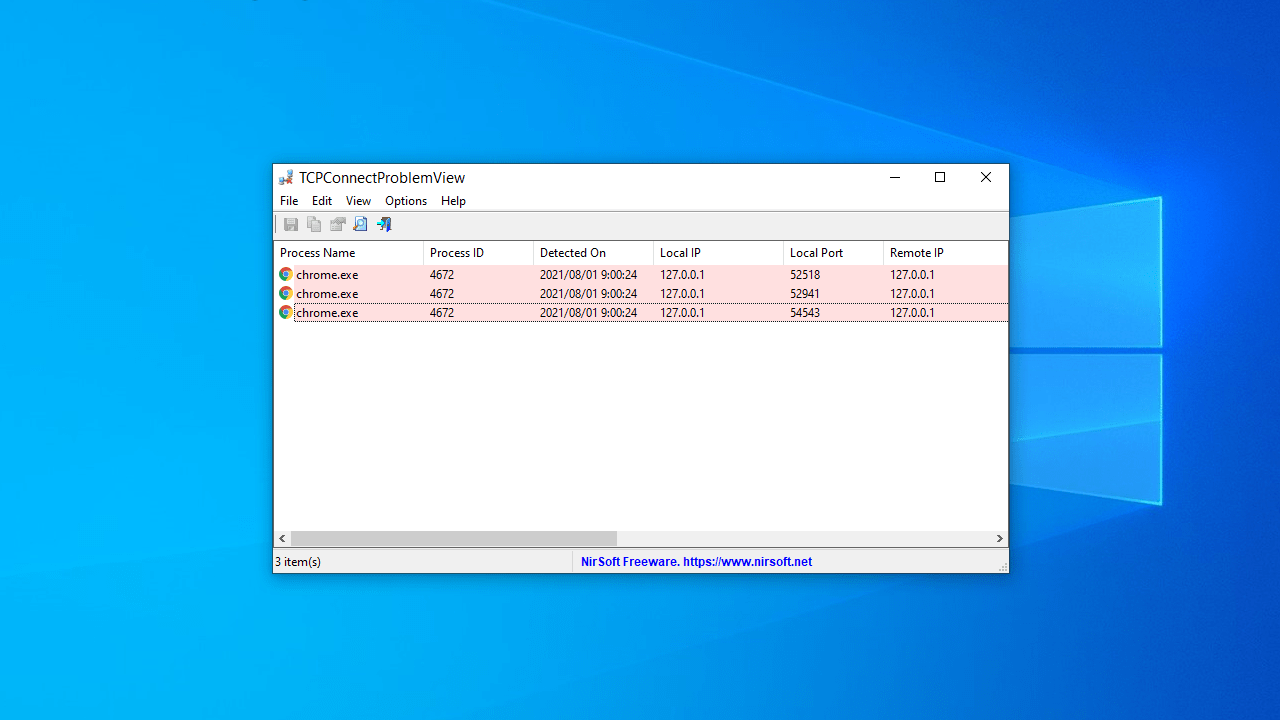The image size is (1280, 720).
Task: Open the View menu
Action: (x=358, y=201)
